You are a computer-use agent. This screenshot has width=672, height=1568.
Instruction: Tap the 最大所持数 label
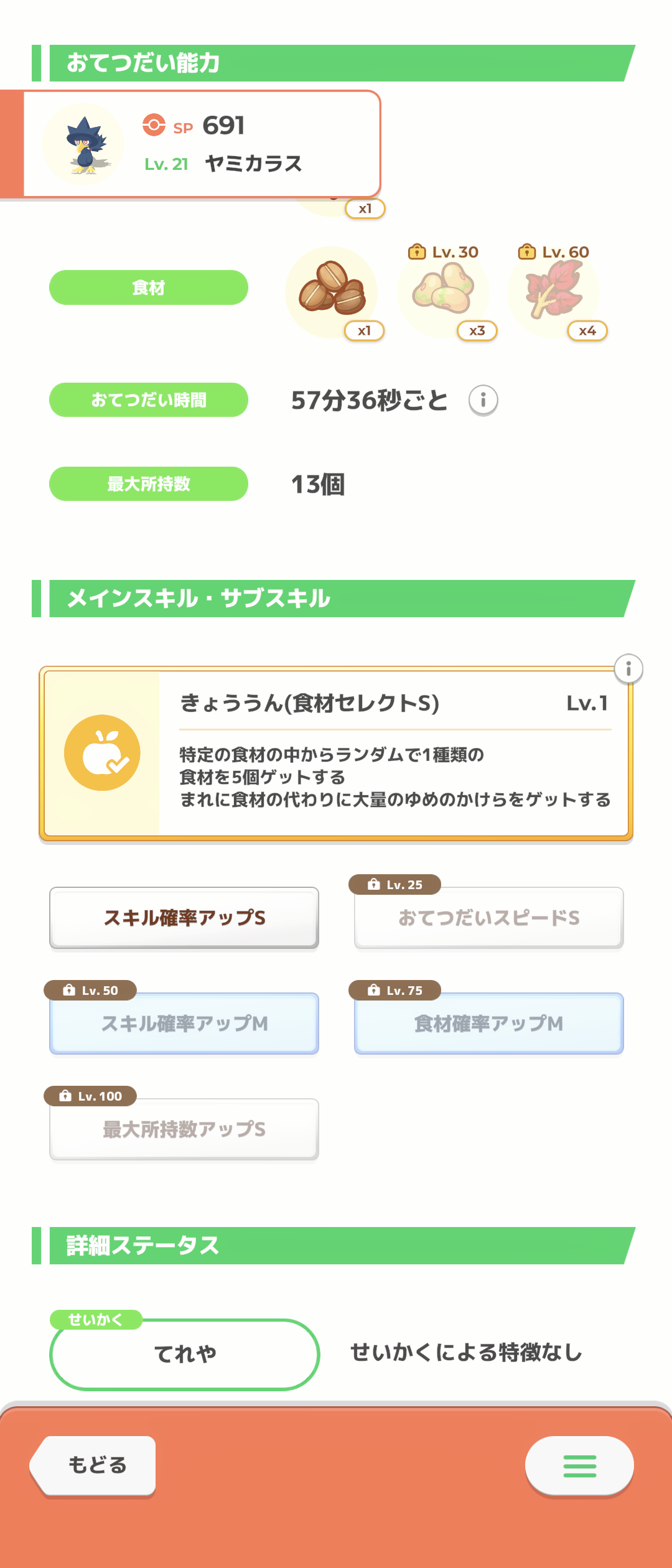tap(149, 483)
